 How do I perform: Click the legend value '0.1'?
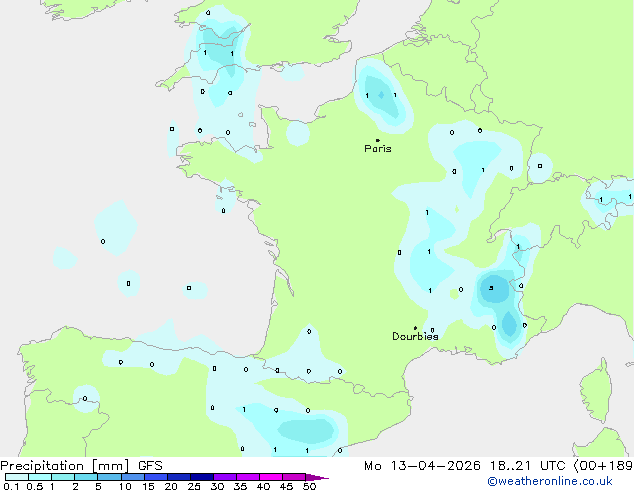(x=11, y=486)
